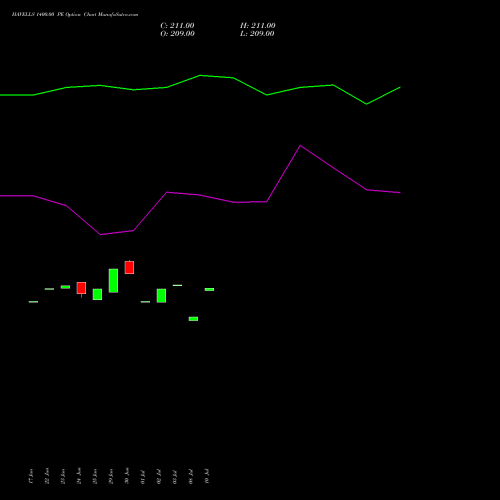Click the chart title text HAVELLS PE Option Chart
500x500 pixels.
pyautogui.click(x=75, y=15)
